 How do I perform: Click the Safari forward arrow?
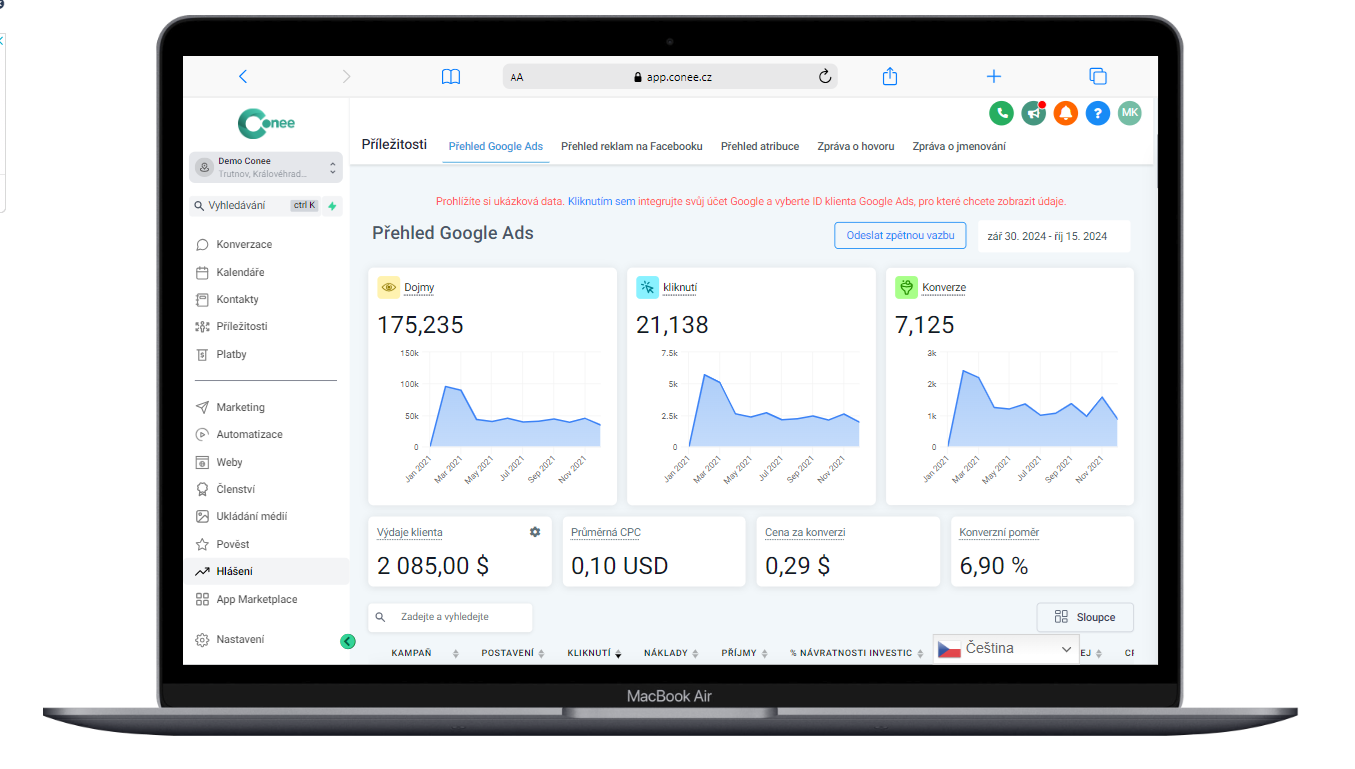tap(347, 76)
